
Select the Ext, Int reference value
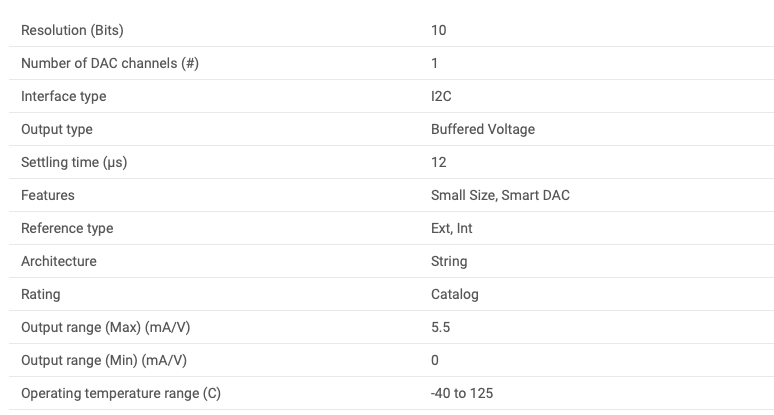click(451, 228)
